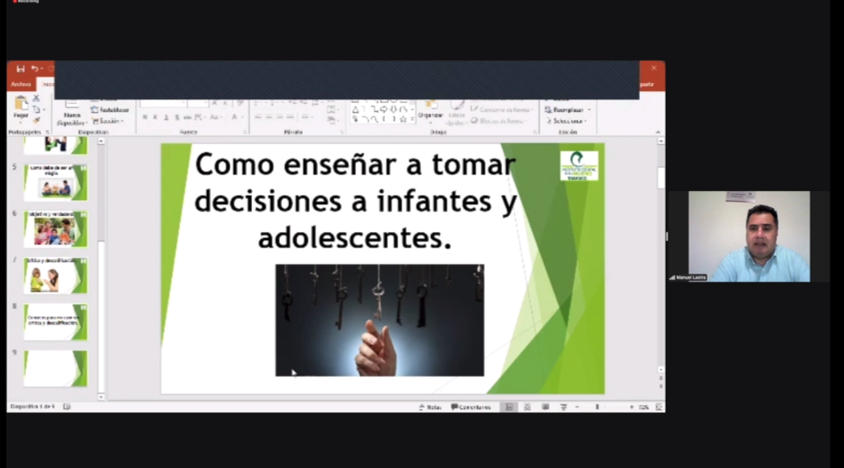This screenshot has width=844, height=468.
Task: Open the change case Aa dropdown
Action: click(x=215, y=117)
